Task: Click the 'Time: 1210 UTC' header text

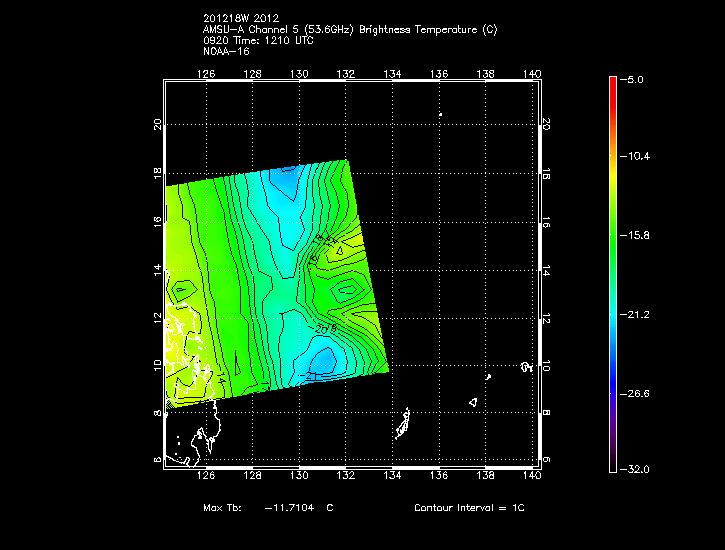Action: tap(274, 40)
